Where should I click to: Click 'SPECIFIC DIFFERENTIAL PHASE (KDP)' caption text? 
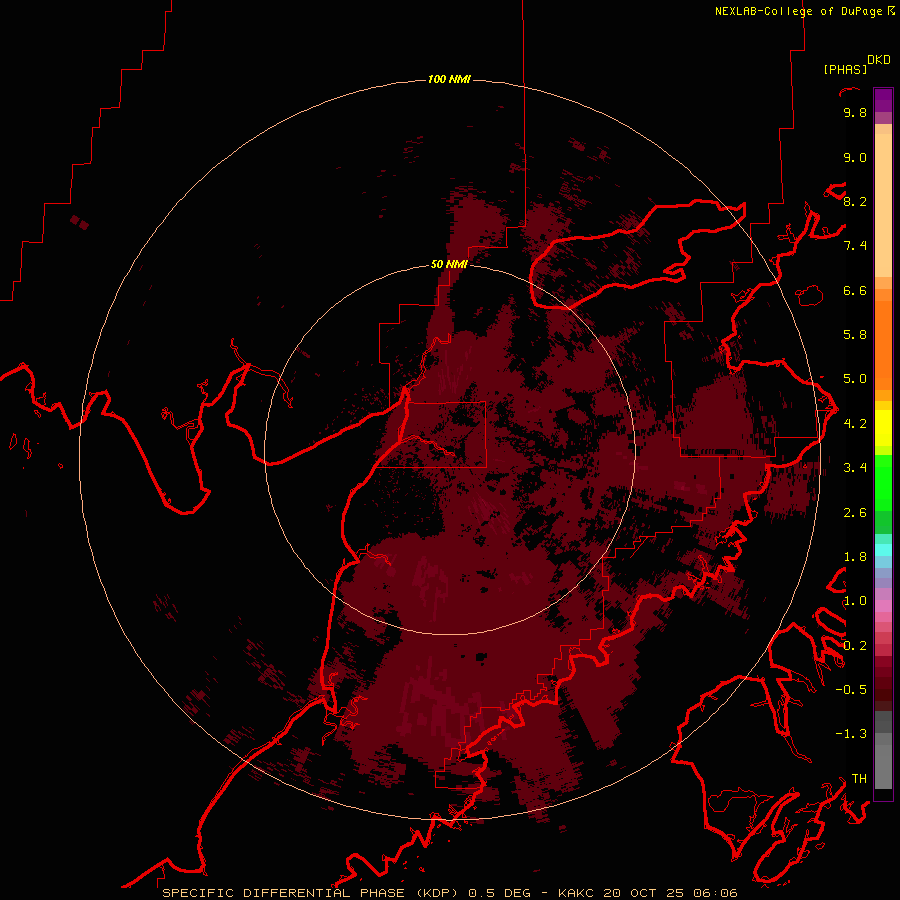[x=310, y=893]
